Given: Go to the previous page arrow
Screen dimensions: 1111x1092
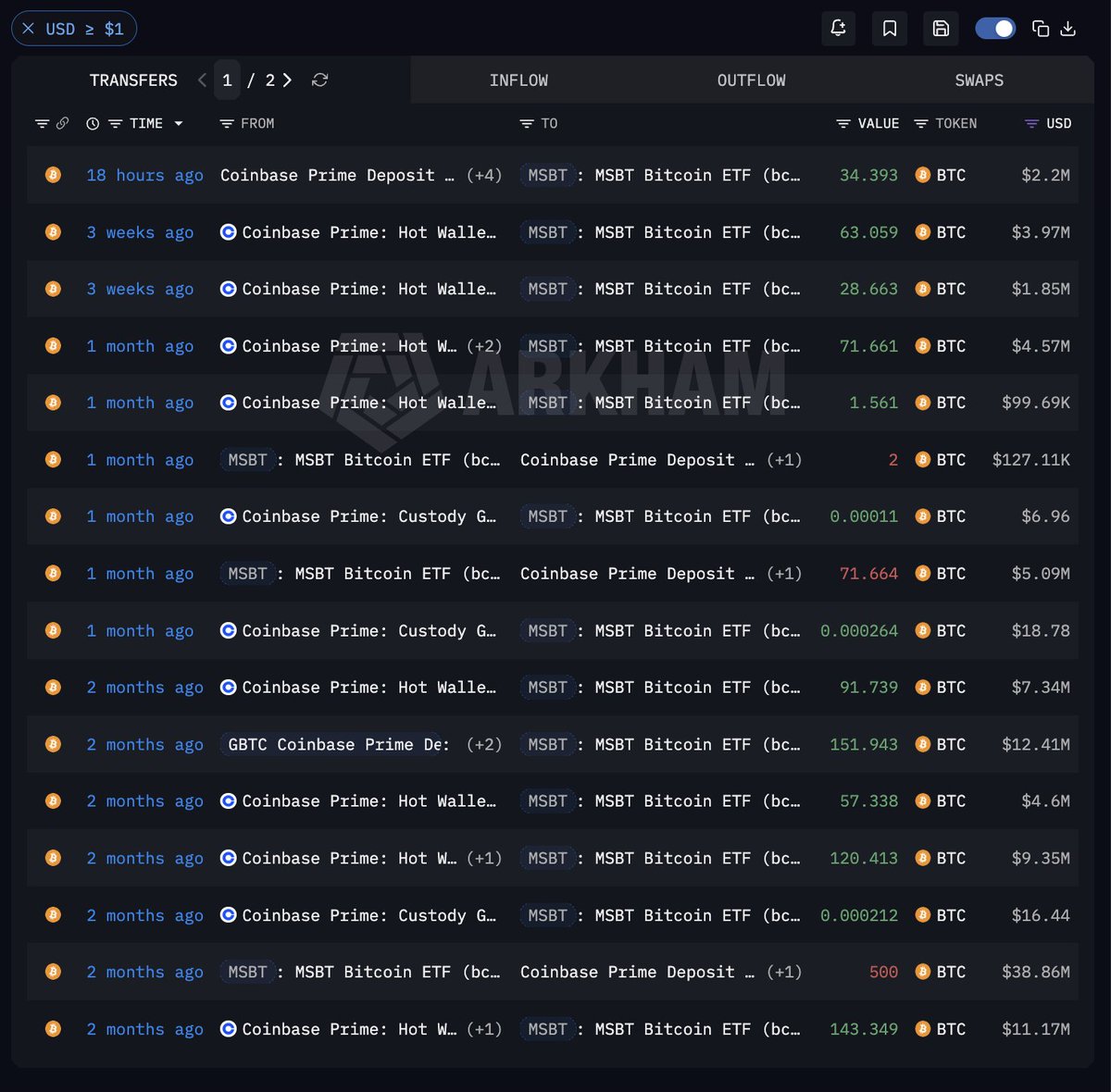Looking at the screenshot, I should 202,81.
